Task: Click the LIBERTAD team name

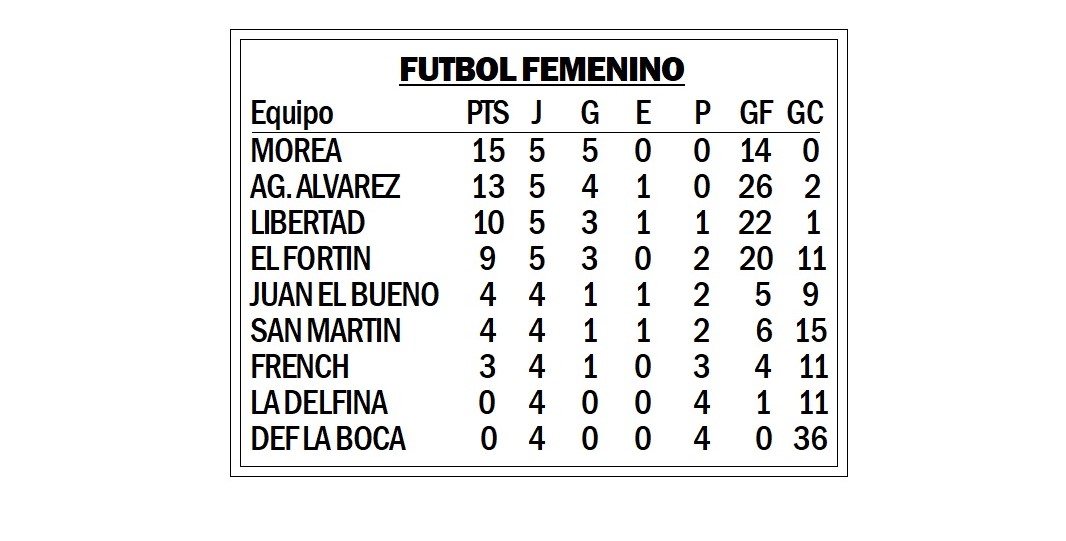Action: click(307, 222)
